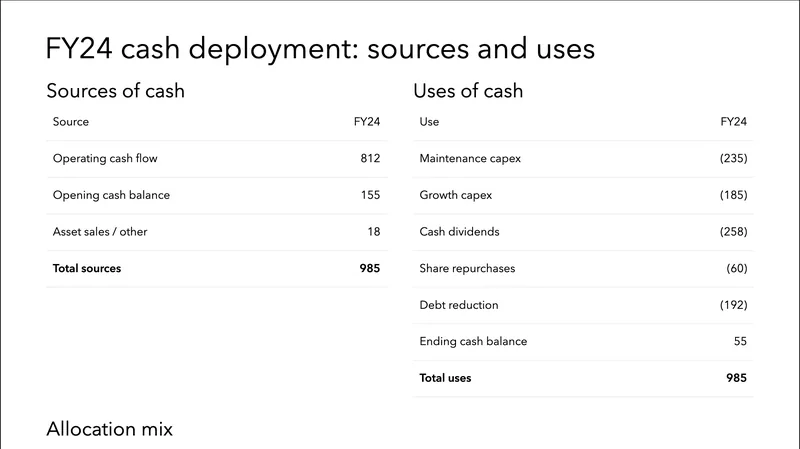800x449 pixels.
Task: Select the 'Uses of cash' heading
Action: 468,91
